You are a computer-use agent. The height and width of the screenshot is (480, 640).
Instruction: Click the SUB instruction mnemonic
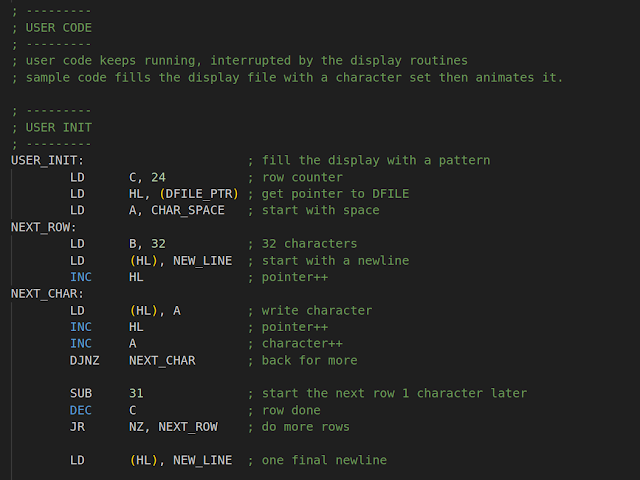[82, 393]
